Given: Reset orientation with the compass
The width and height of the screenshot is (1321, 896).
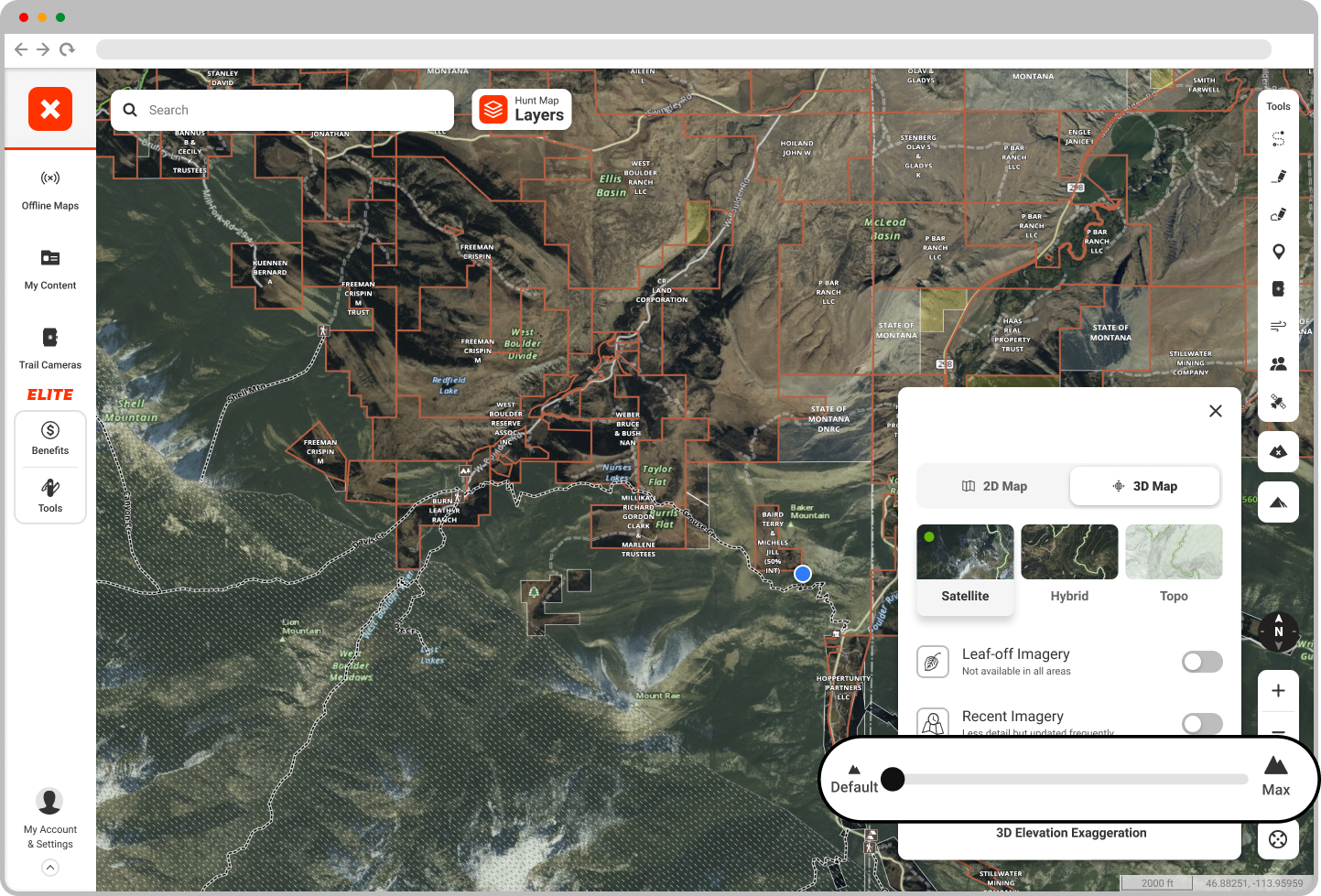Looking at the screenshot, I should coord(1279,632).
